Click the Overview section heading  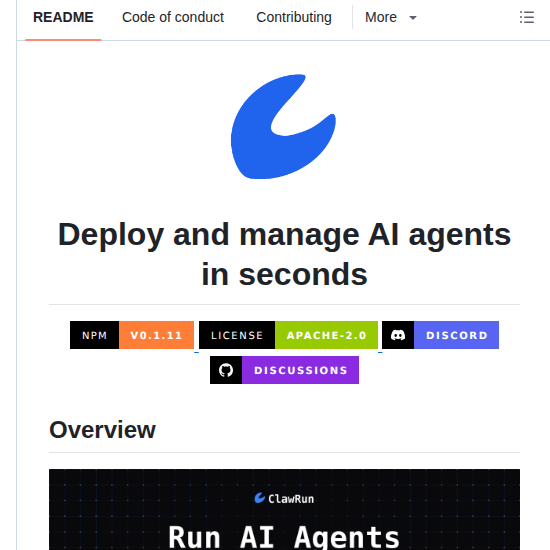[x=102, y=430]
